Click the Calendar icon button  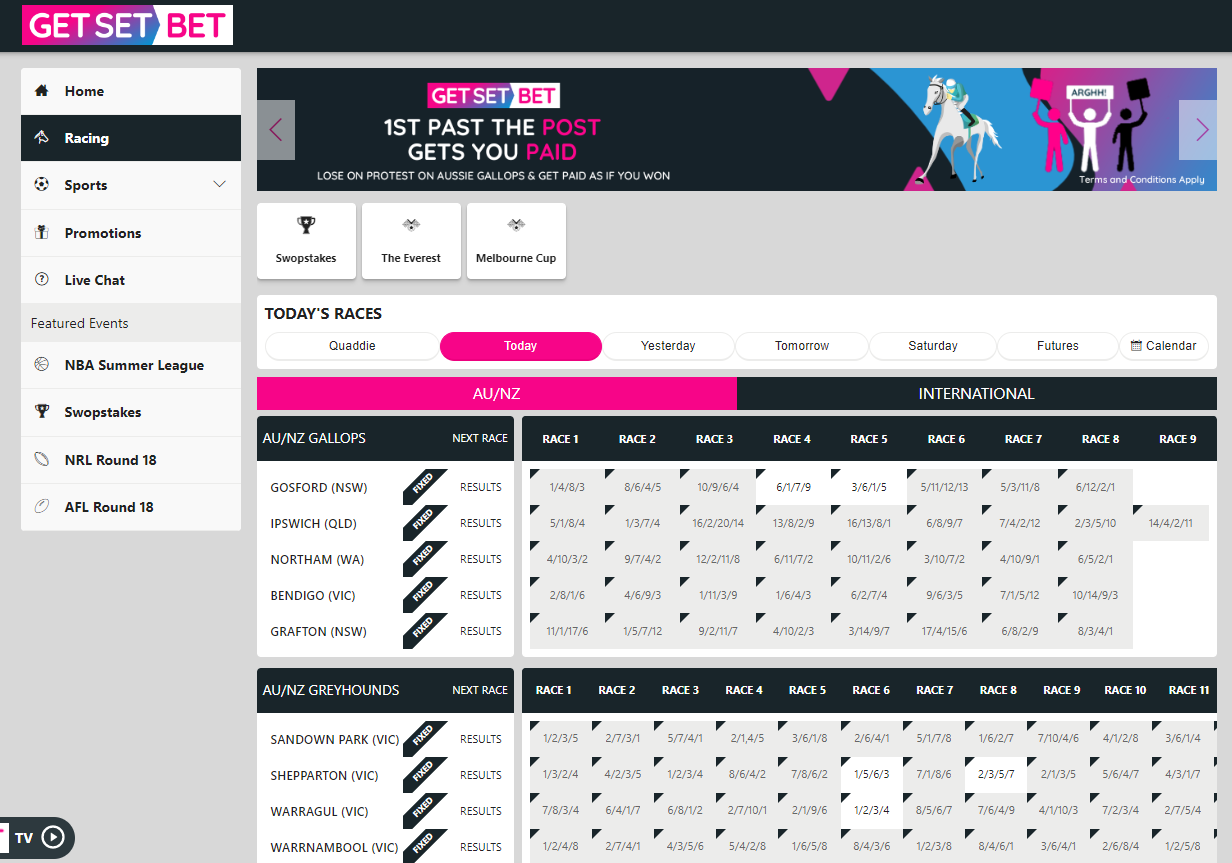(x=1163, y=346)
